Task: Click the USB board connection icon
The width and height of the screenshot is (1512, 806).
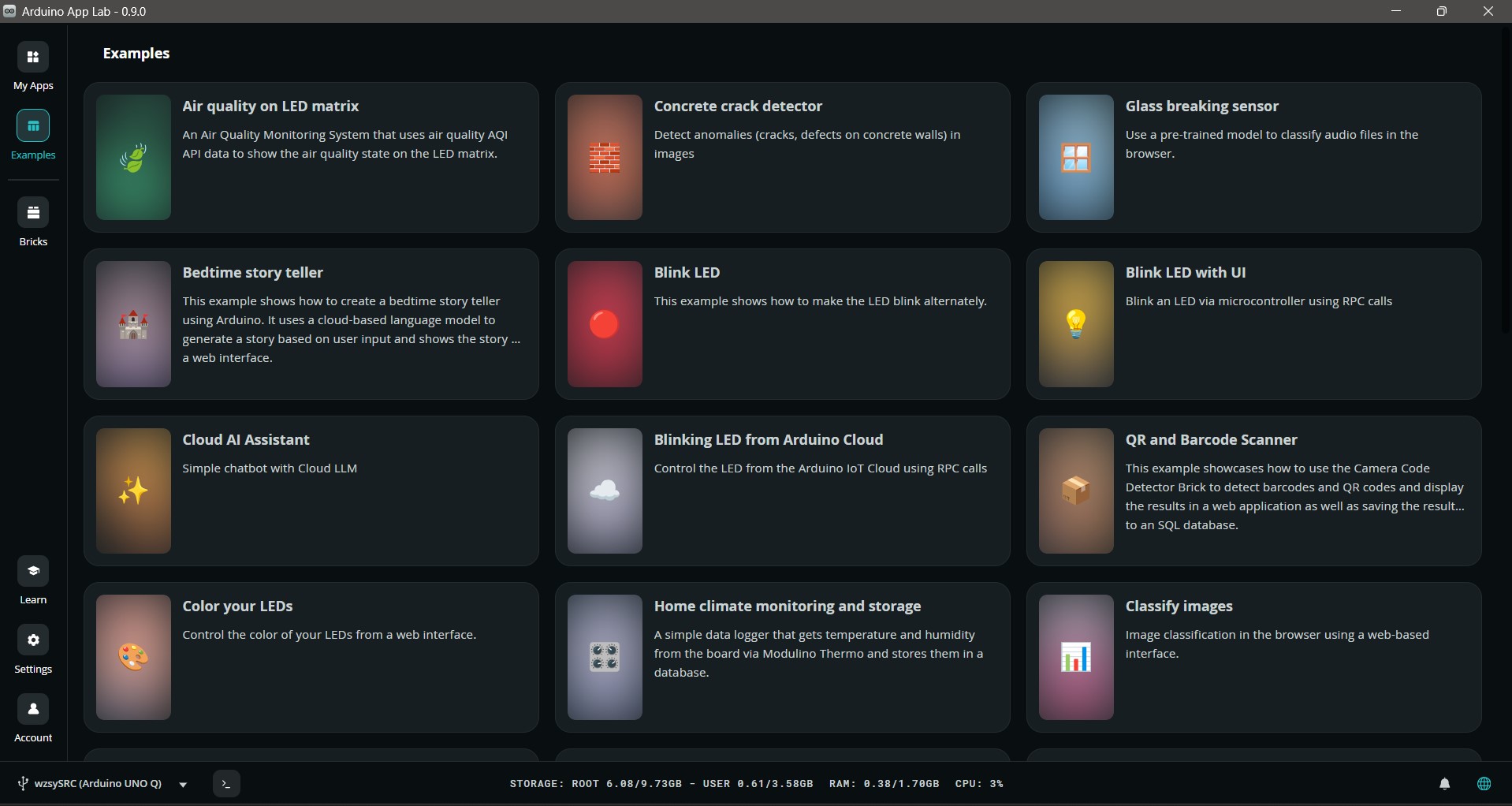Action: 23,784
